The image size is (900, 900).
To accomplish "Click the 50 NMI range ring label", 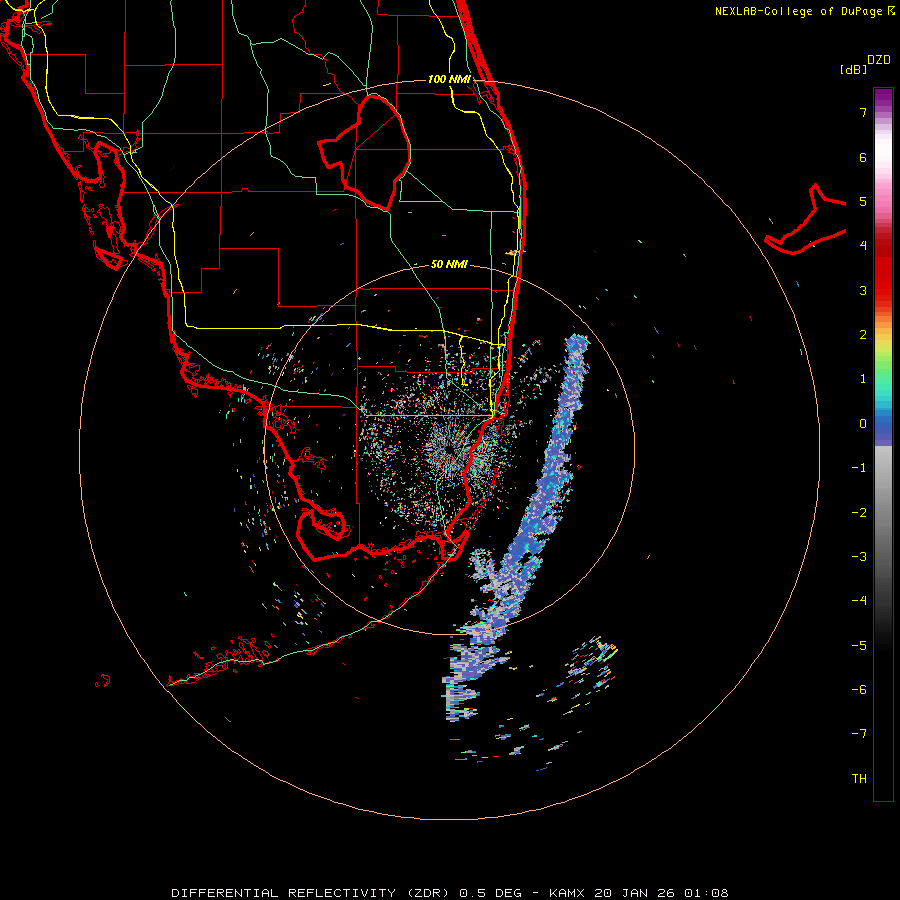I will (x=449, y=264).
